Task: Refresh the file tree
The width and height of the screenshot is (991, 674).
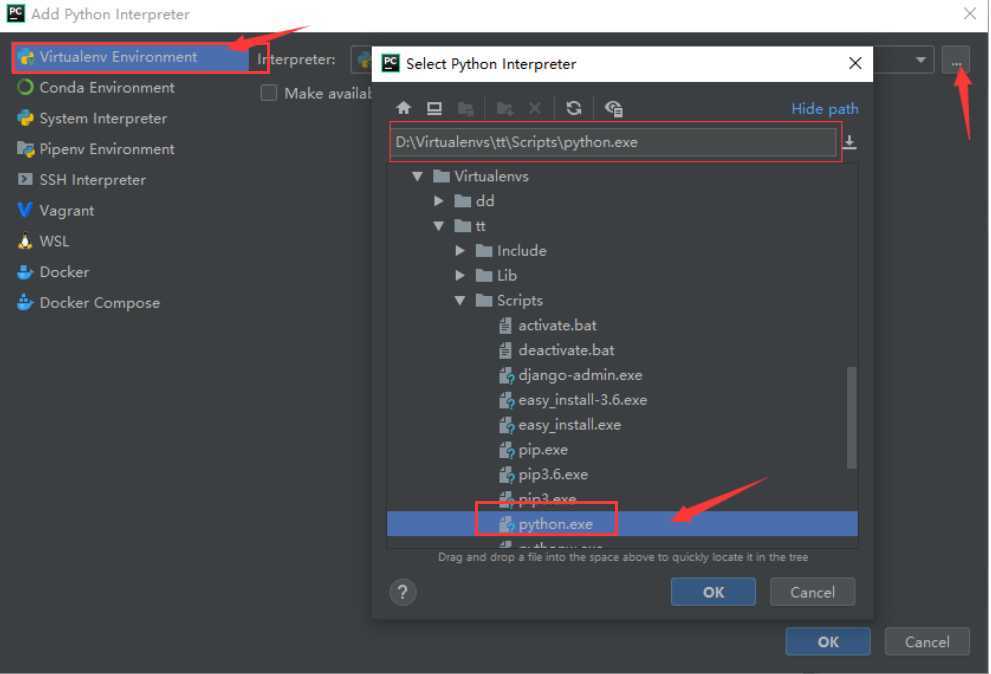Action: 574,108
